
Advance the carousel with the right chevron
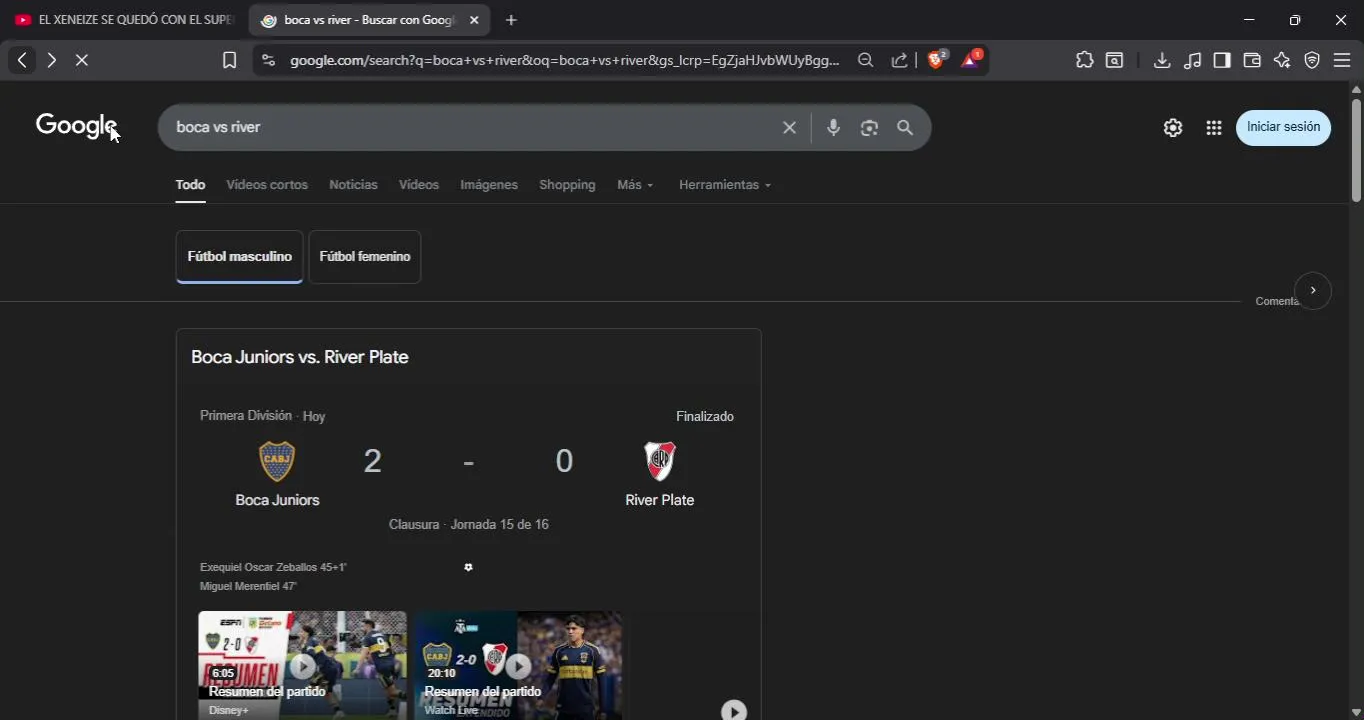click(x=1313, y=291)
